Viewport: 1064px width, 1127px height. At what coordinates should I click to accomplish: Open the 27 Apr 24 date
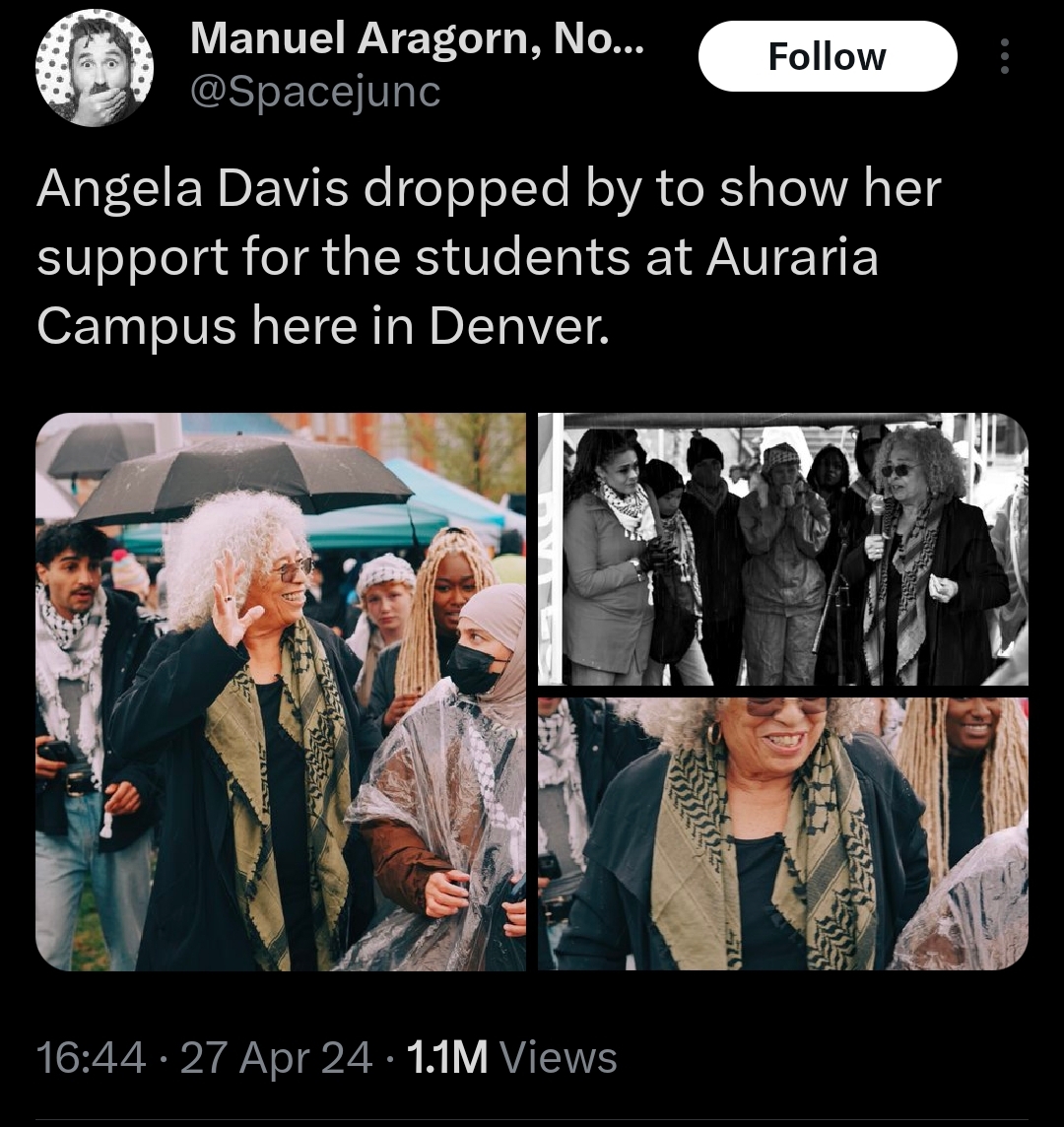click(276, 1057)
